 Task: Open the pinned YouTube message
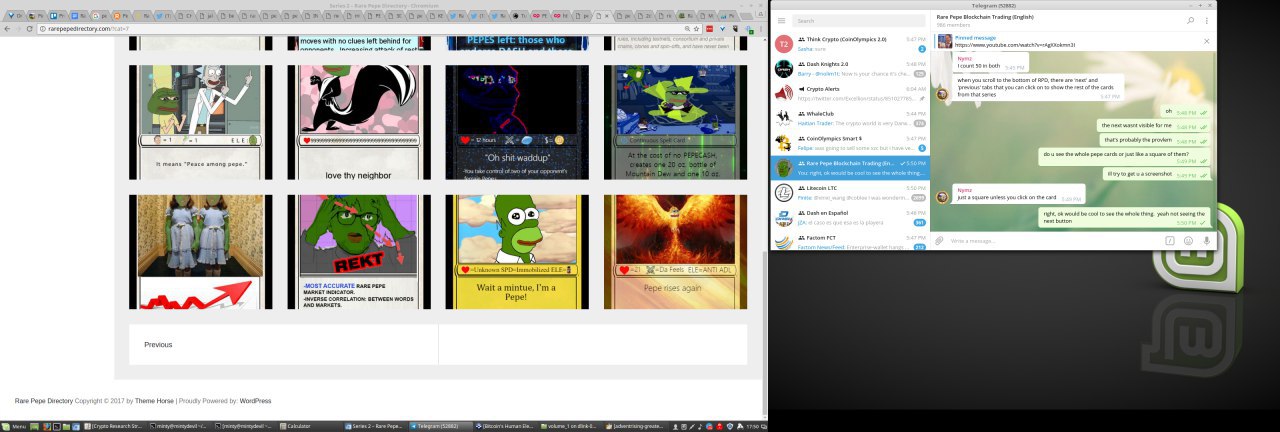(1065, 41)
